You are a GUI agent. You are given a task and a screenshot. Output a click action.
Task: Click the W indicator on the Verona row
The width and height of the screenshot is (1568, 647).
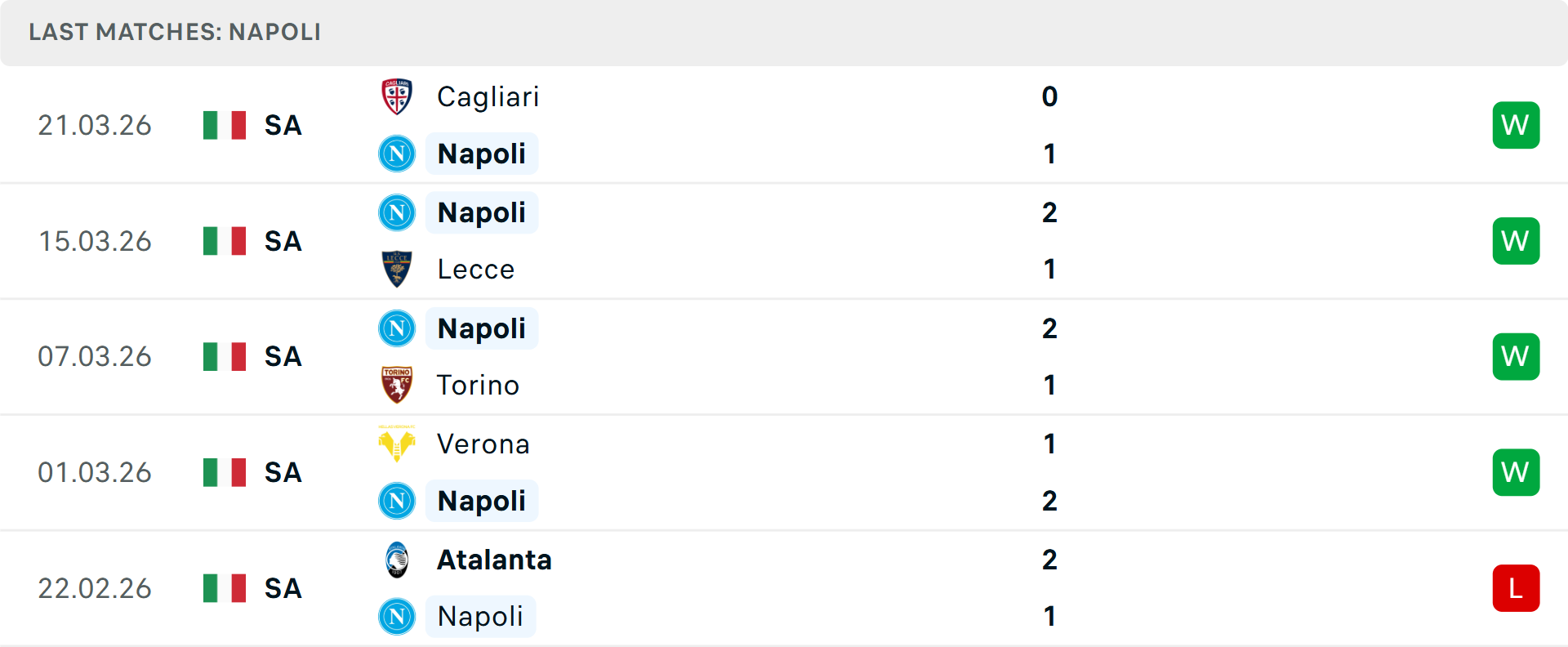pyautogui.click(x=1516, y=471)
